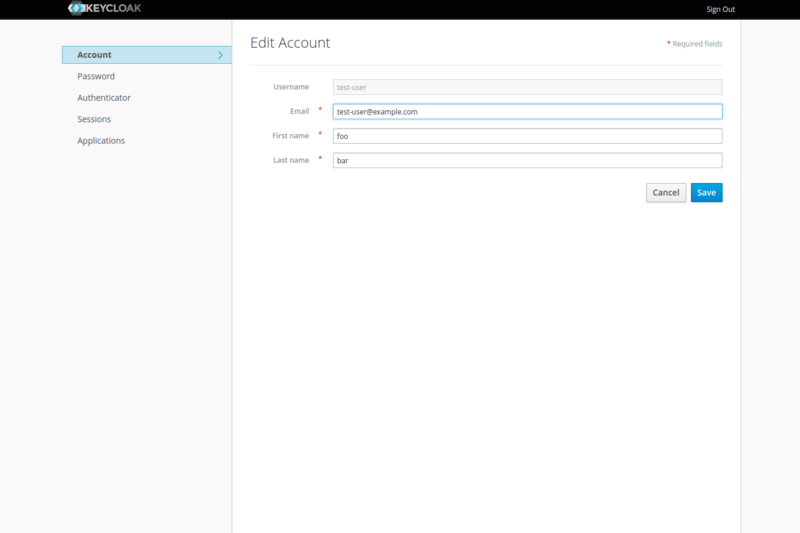Save the account changes
The image size is (800, 533).
tap(706, 192)
